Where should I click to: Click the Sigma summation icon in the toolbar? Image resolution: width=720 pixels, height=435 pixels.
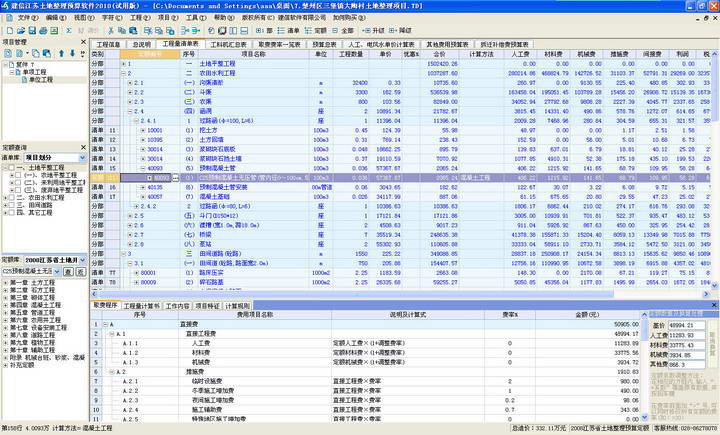[x=69, y=31]
